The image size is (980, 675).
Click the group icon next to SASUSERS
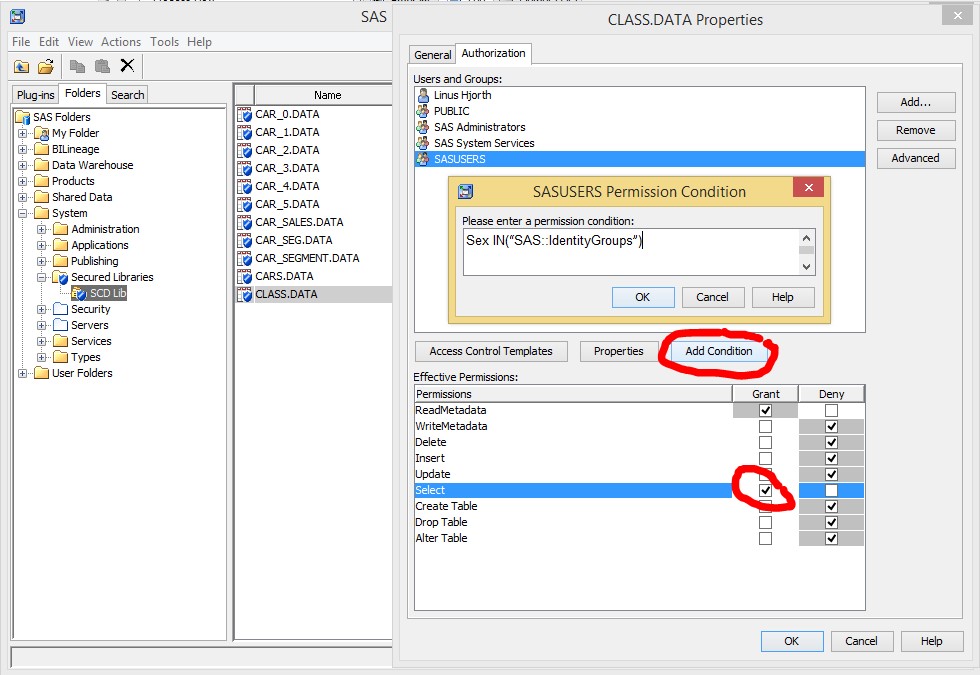tap(423, 159)
